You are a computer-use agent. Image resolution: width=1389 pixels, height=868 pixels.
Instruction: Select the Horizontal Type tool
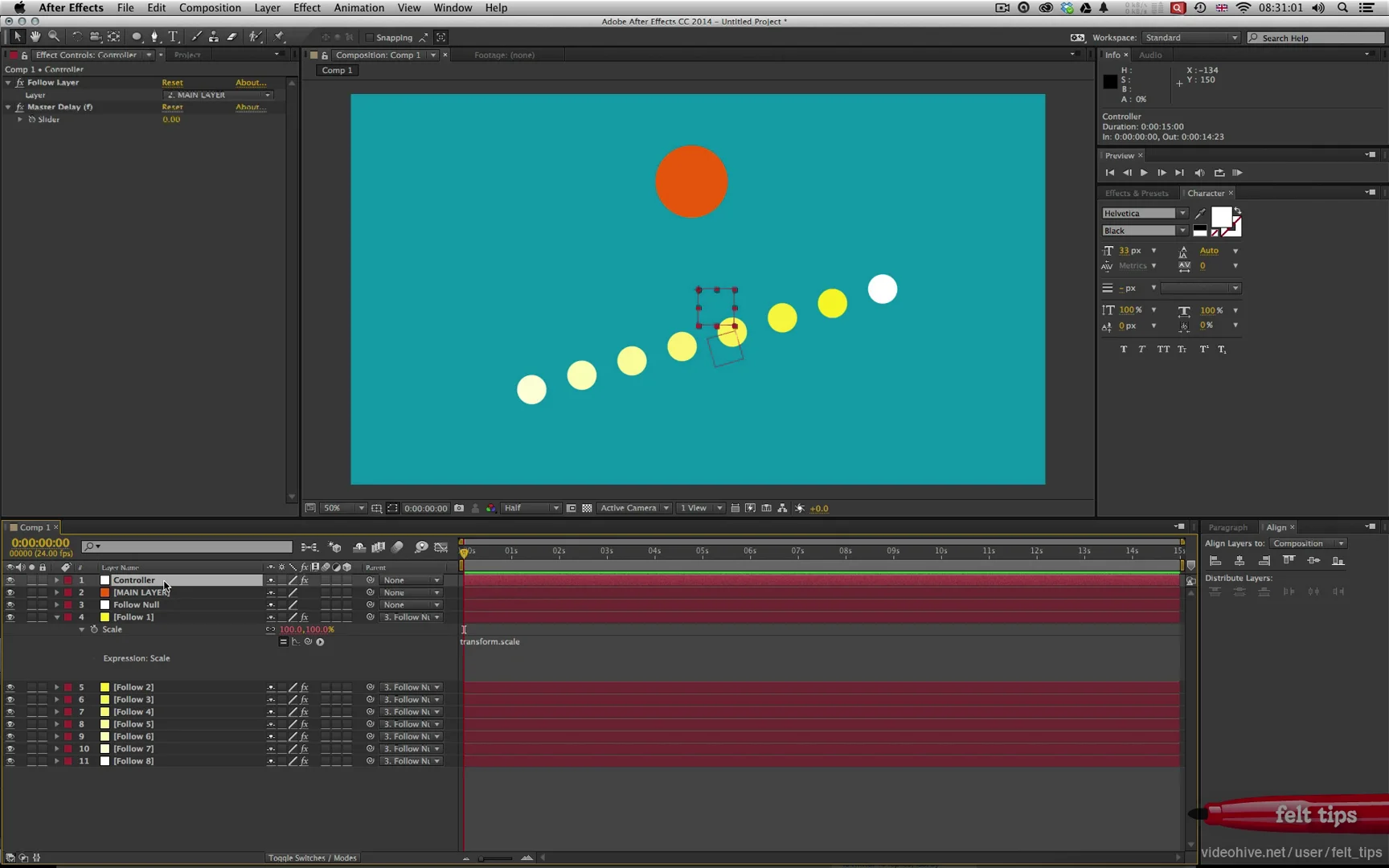(173, 36)
